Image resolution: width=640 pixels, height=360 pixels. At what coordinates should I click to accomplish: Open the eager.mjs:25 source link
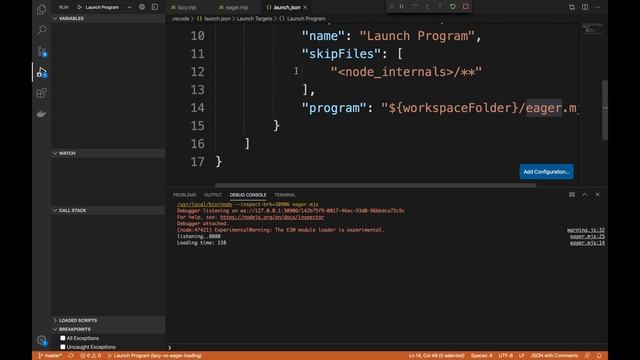coord(587,236)
